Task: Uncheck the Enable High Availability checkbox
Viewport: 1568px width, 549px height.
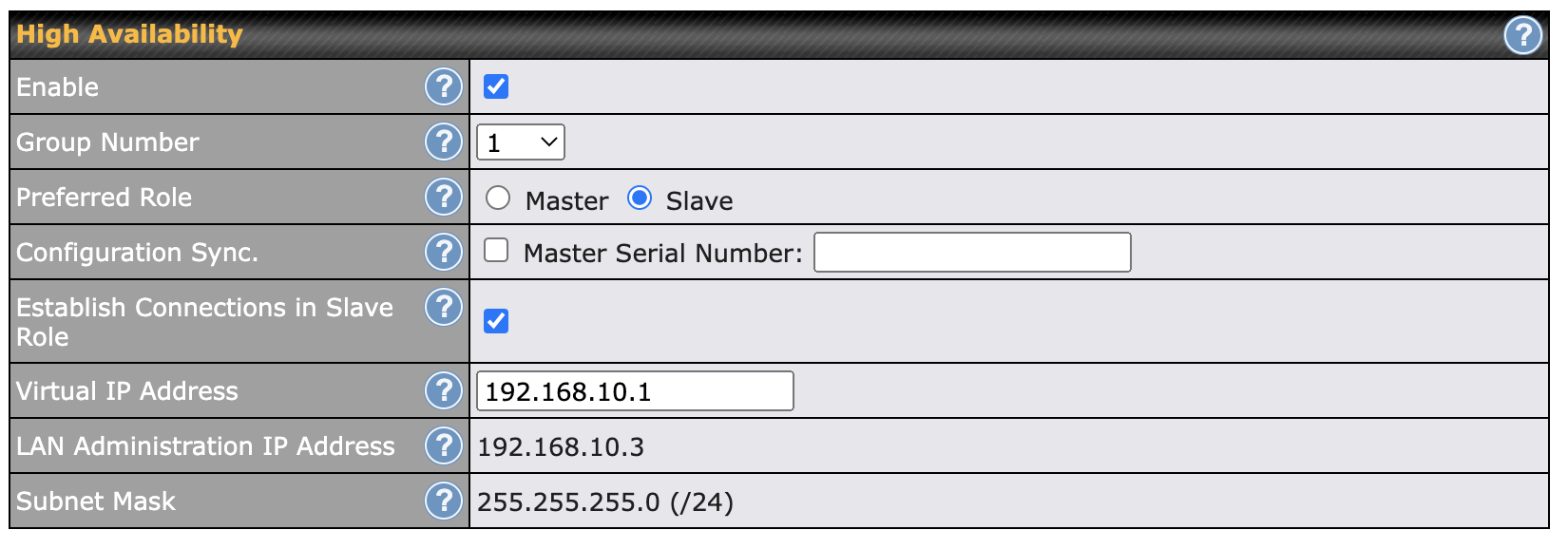Action: coord(496,86)
